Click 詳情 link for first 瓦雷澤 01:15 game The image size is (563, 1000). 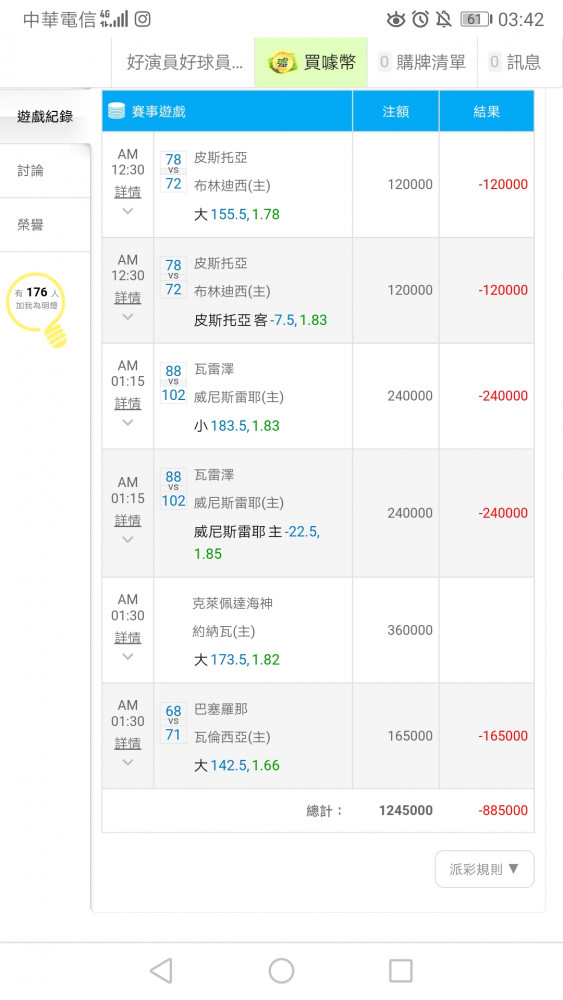(x=128, y=403)
